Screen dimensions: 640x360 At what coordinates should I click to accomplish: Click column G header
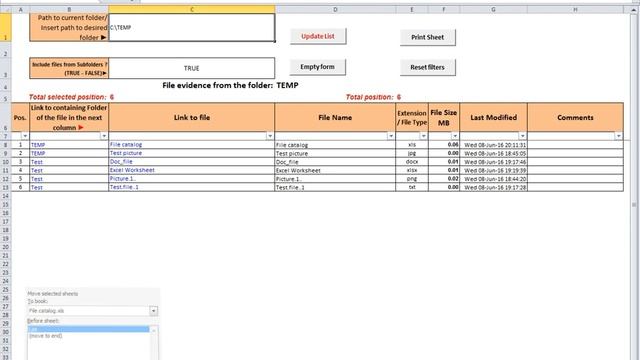click(x=493, y=9)
